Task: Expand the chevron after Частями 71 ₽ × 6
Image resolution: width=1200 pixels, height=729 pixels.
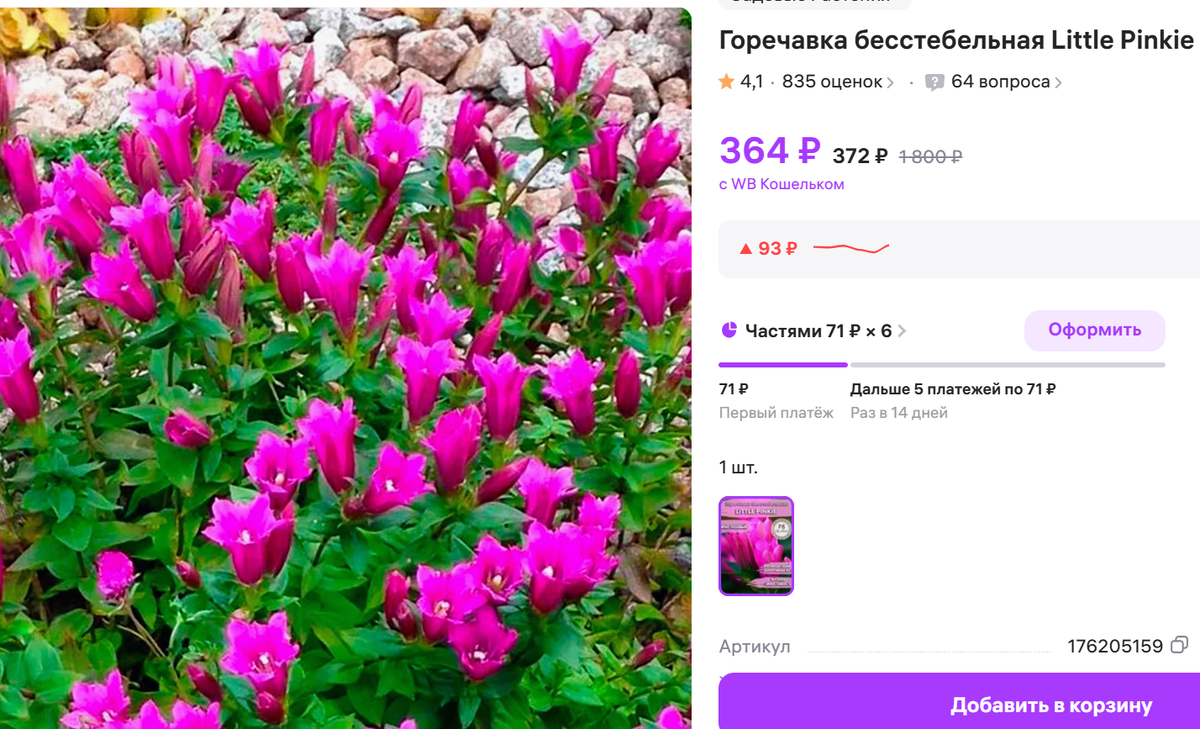Action: click(x=901, y=331)
